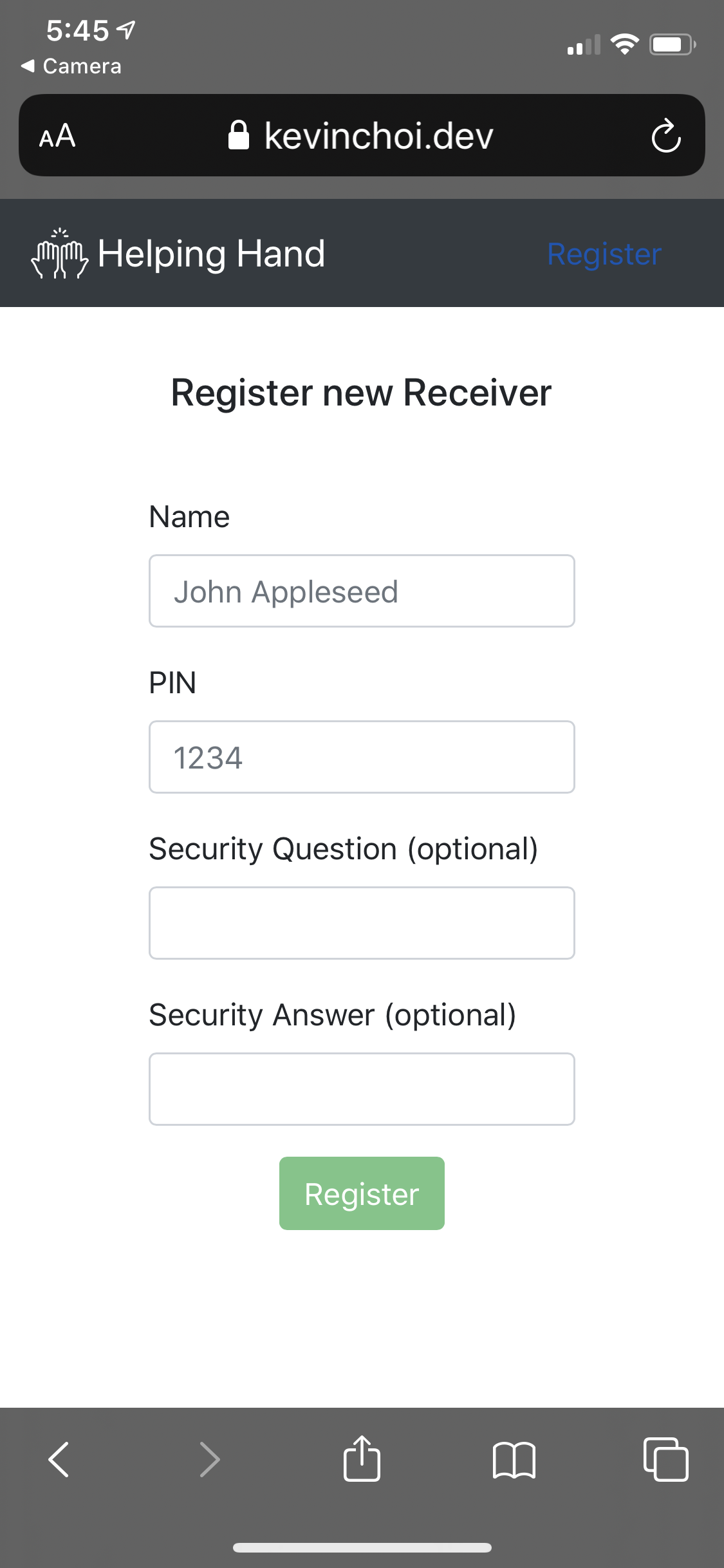Image resolution: width=724 pixels, height=1568 pixels.
Task: Return to Camera app via back link
Action: [71, 66]
